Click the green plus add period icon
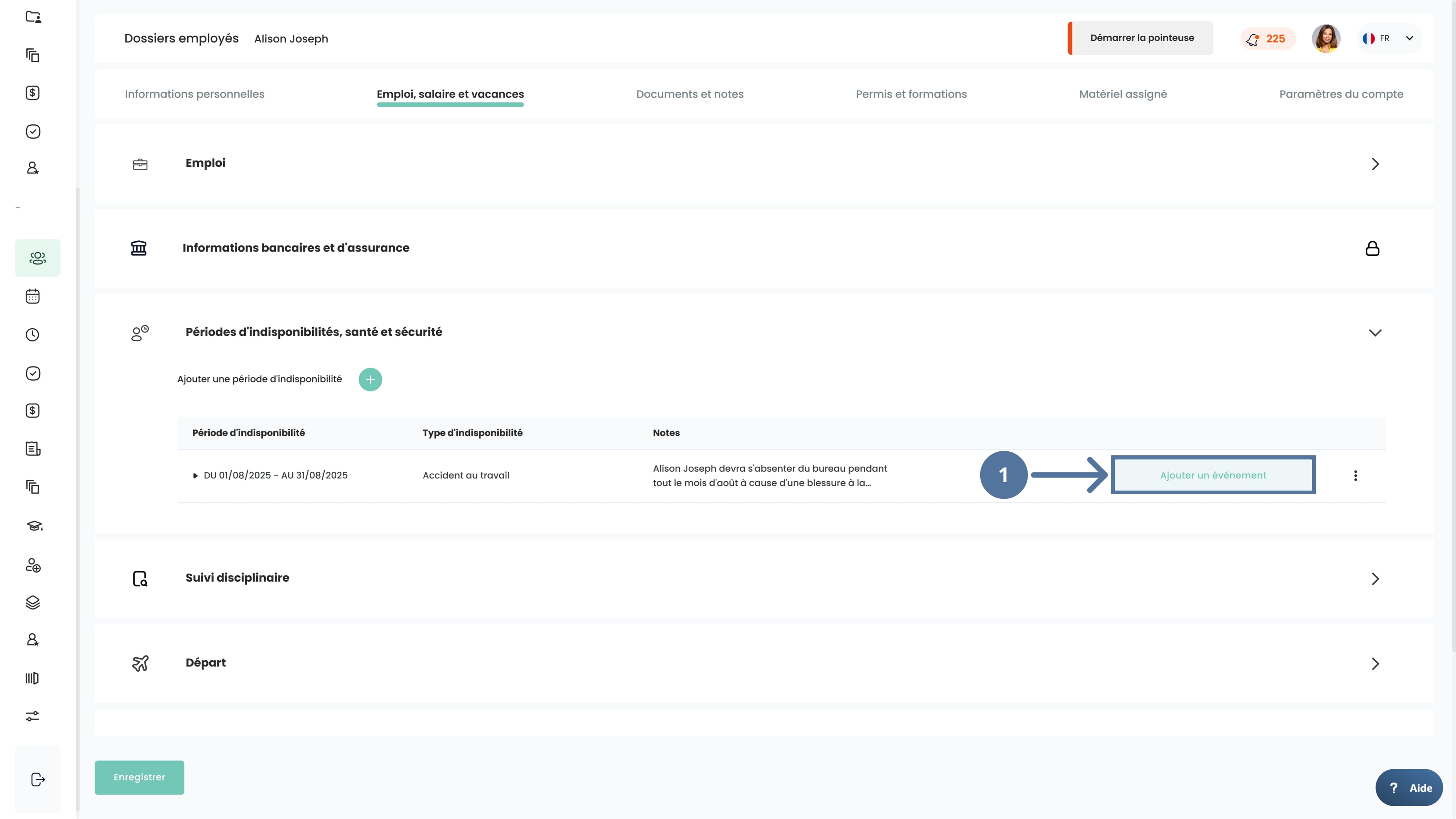 click(x=370, y=379)
